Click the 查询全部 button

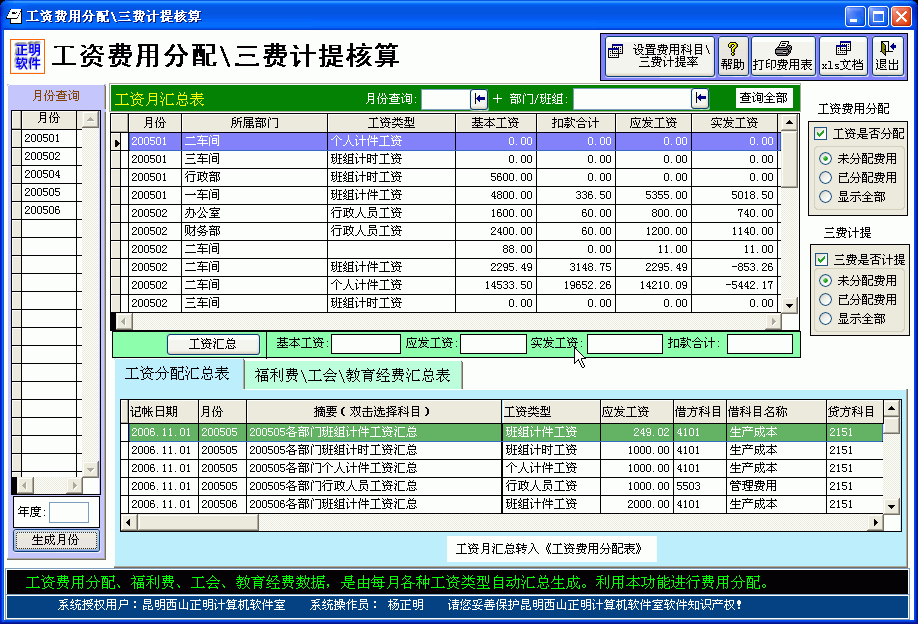click(764, 98)
